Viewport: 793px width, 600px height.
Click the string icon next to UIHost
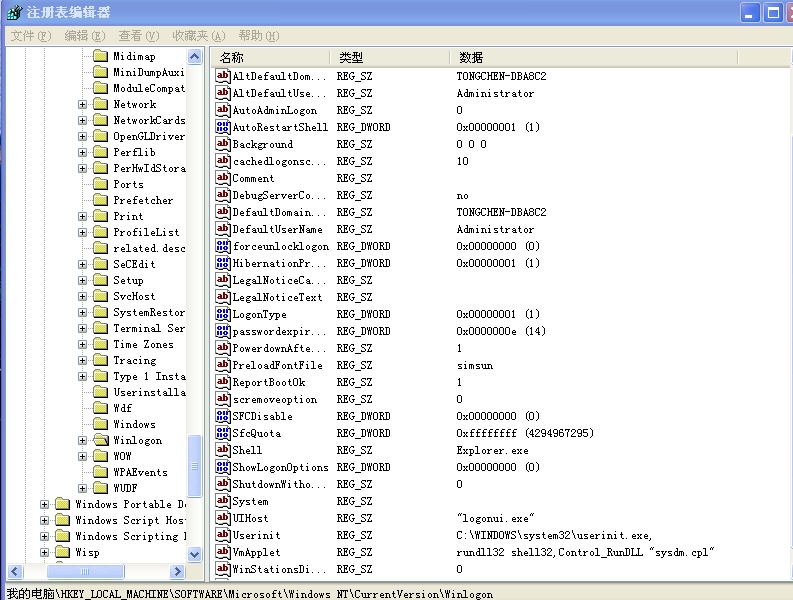223,518
